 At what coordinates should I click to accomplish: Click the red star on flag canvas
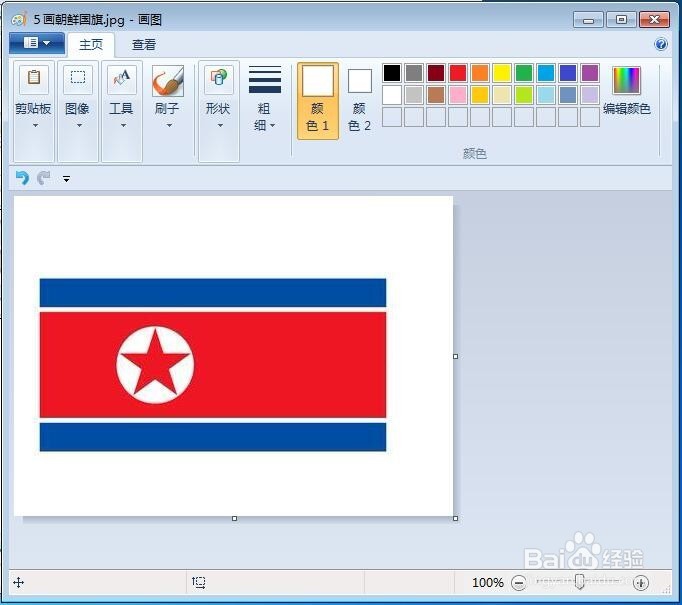point(155,365)
